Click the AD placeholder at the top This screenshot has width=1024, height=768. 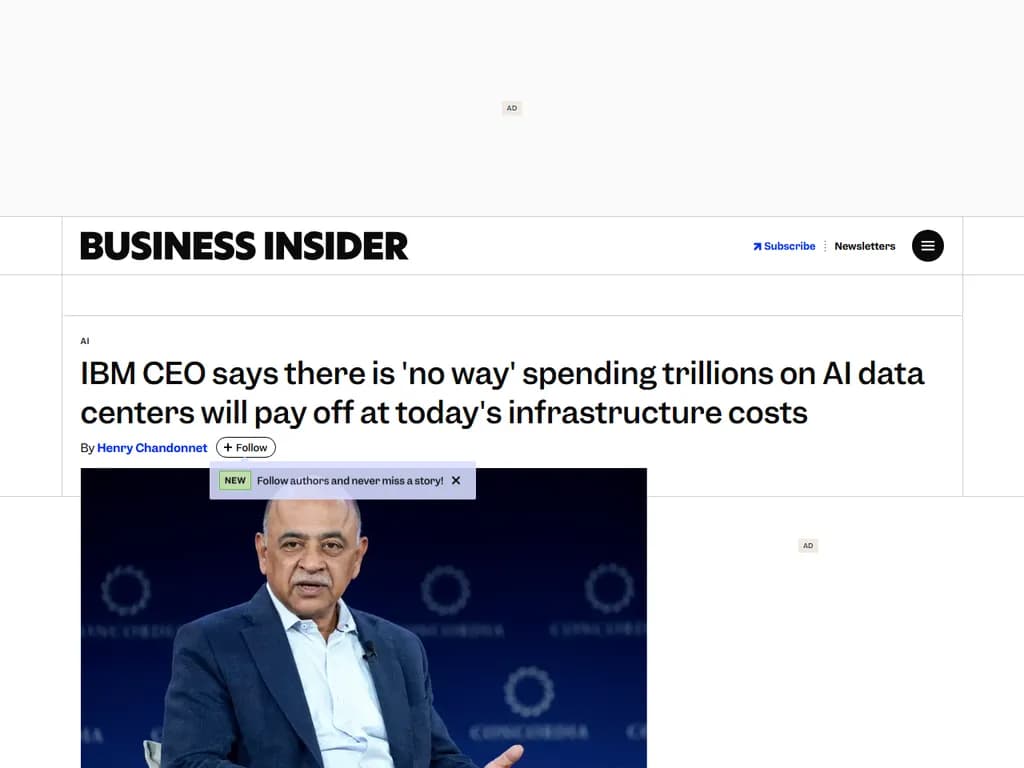tap(511, 107)
